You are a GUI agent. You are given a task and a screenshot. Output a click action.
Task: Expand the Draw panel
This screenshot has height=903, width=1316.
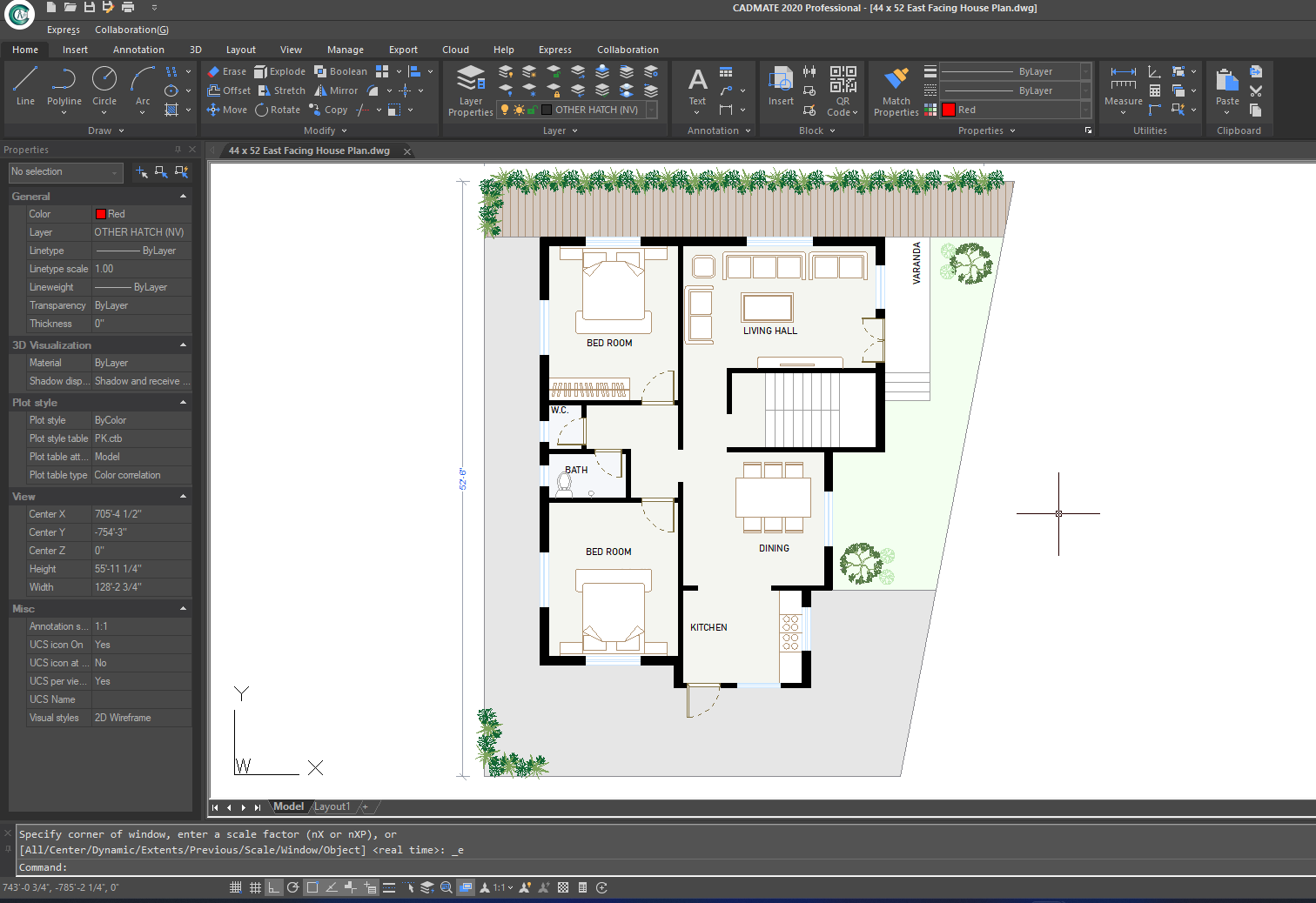pyautogui.click(x=106, y=130)
